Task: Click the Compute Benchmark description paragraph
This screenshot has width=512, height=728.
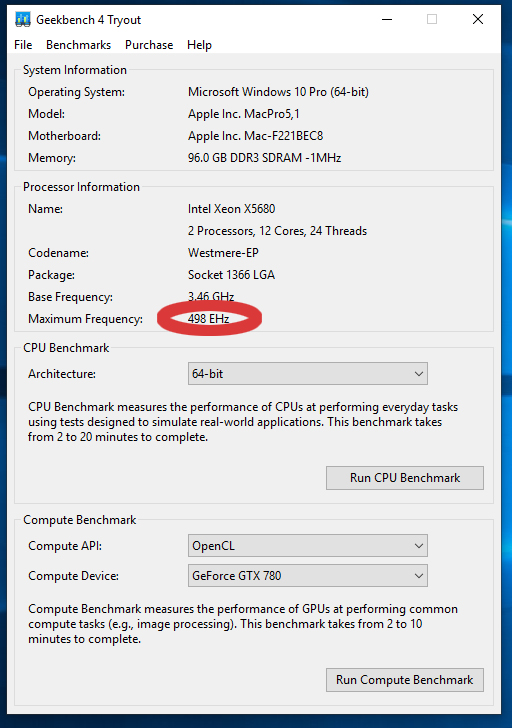Action: tap(243, 624)
